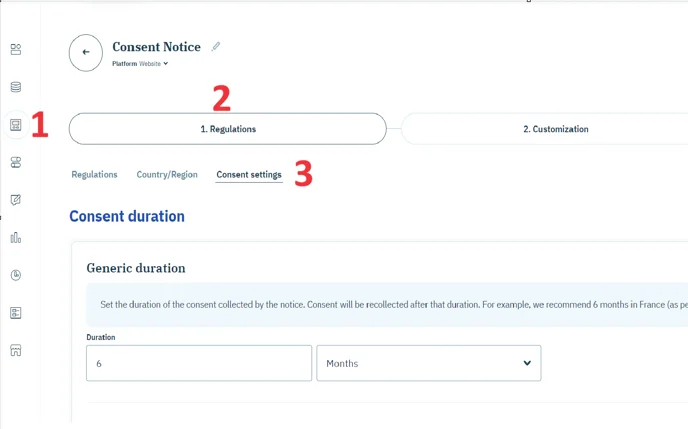Select the consent notices sidebar icon

[x=16, y=125]
